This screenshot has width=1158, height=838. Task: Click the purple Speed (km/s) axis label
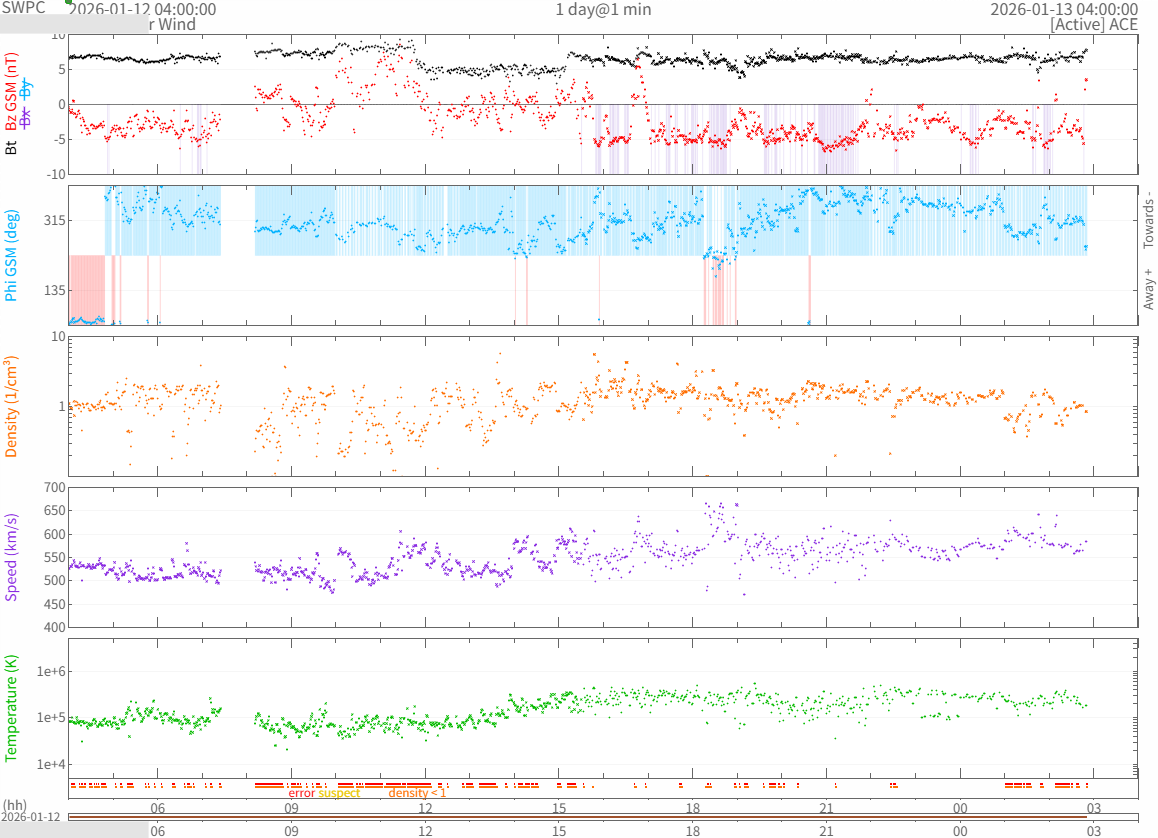pyautogui.click(x=12, y=557)
